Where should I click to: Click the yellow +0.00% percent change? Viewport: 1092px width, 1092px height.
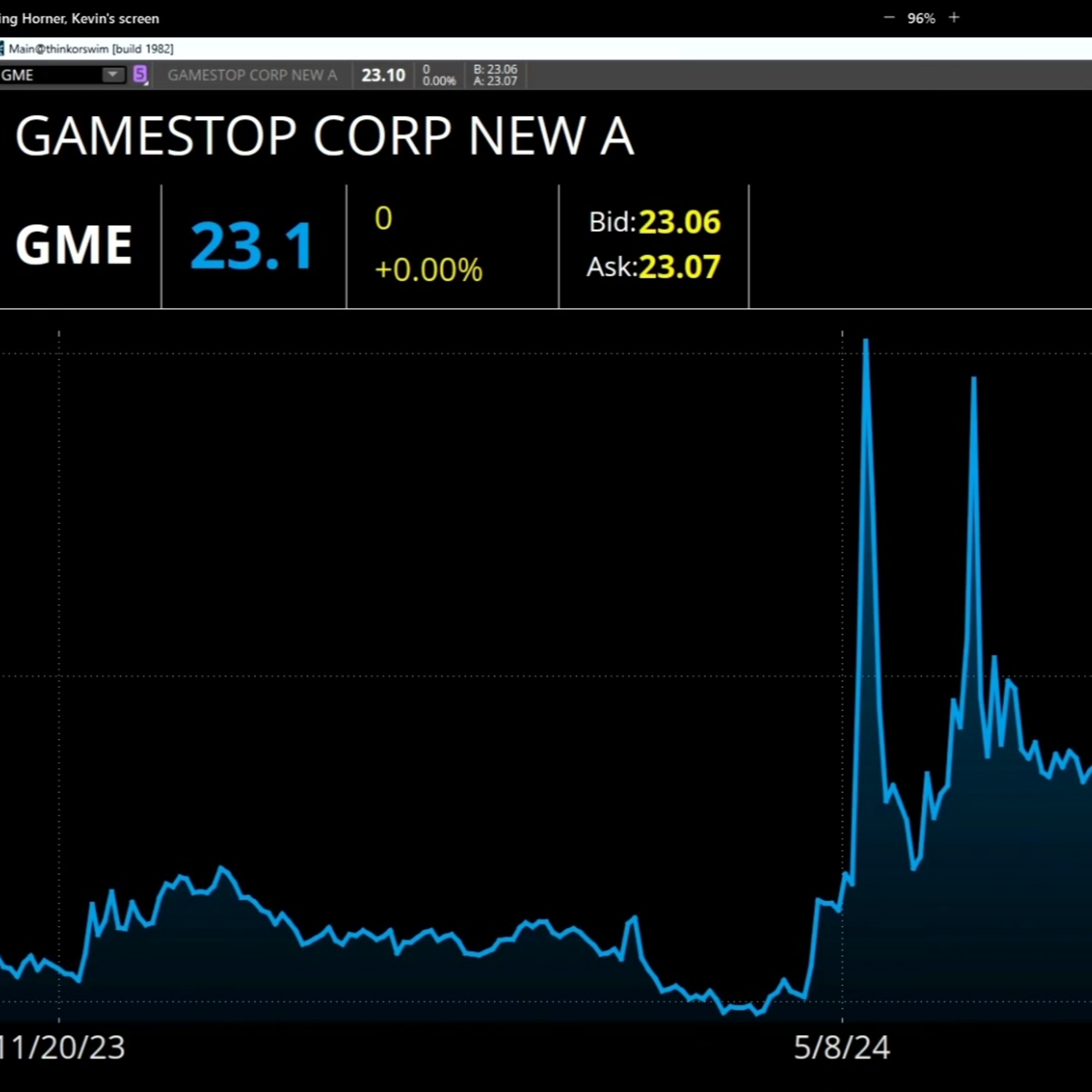[x=428, y=270]
